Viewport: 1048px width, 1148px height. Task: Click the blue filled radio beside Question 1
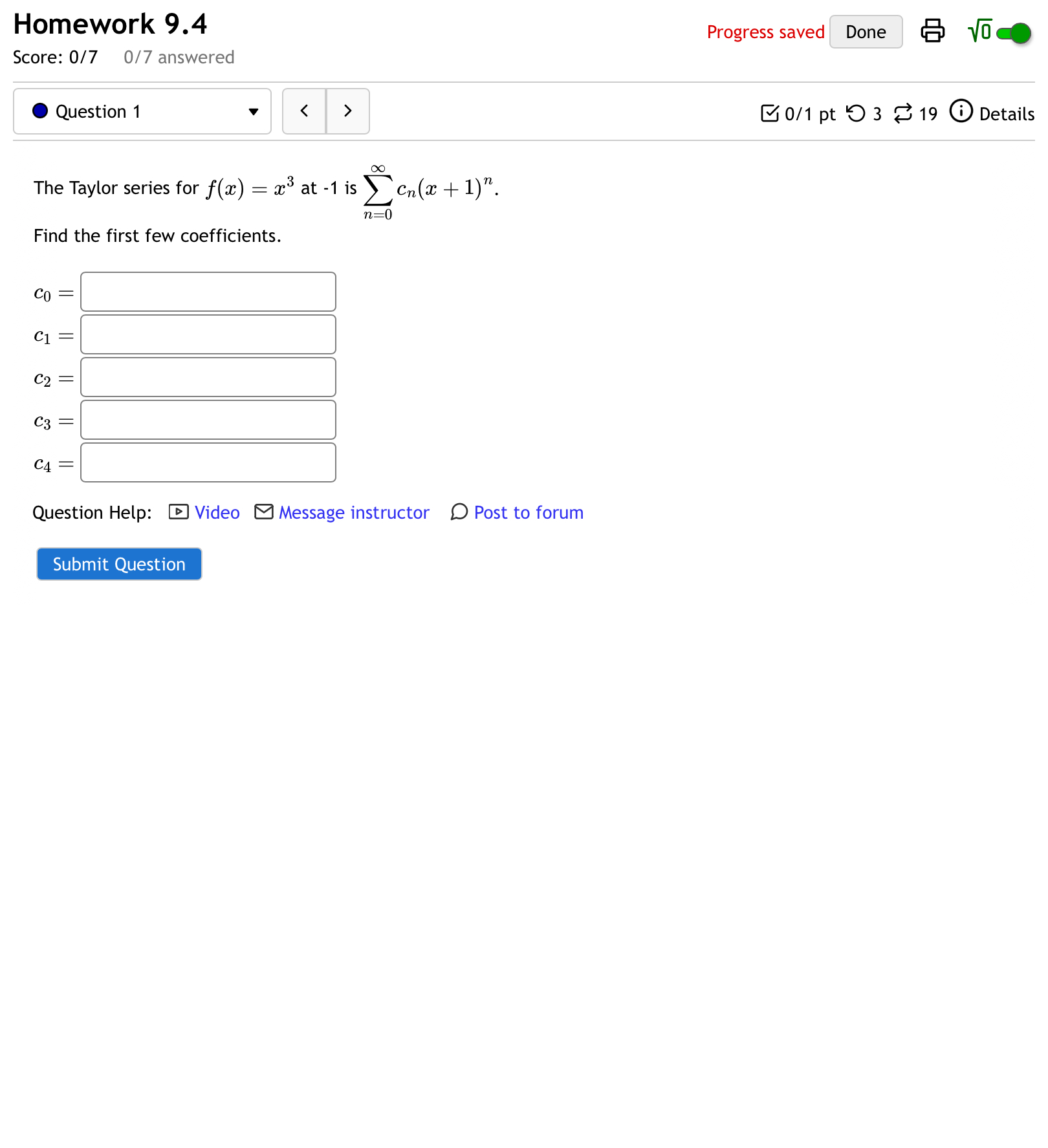(40, 111)
